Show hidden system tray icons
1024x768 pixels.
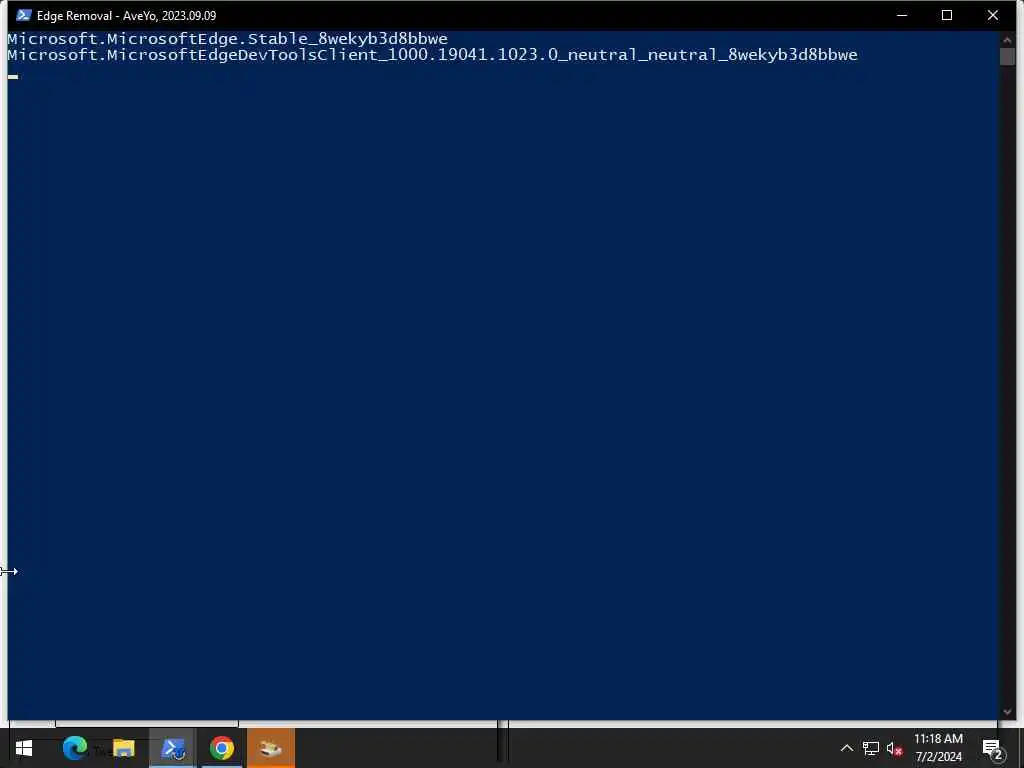pyautogui.click(x=846, y=748)
